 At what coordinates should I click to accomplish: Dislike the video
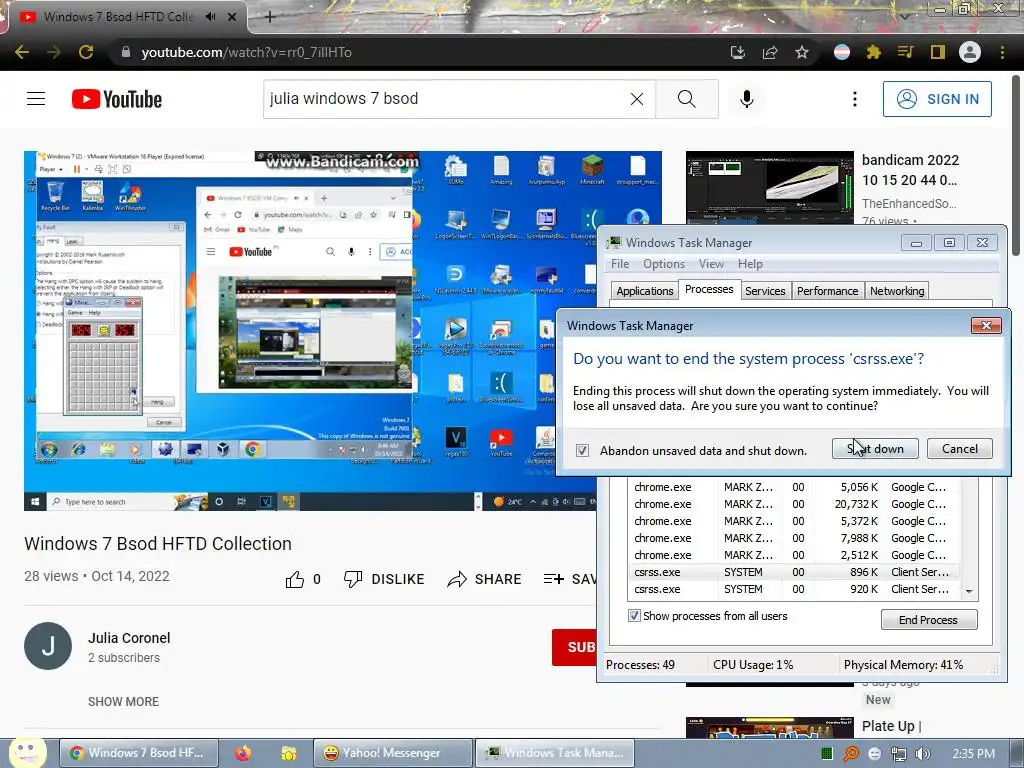(x=384, y=579)
